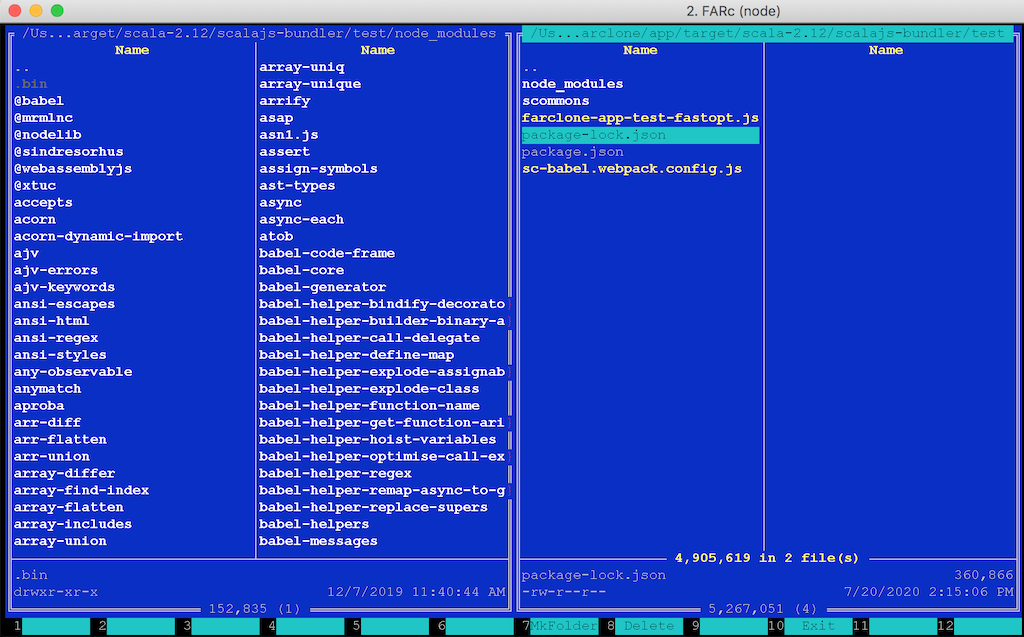1024x637 pixels.
Task: Select the scommons folder in right panel
Action: (x=556, y=101)
